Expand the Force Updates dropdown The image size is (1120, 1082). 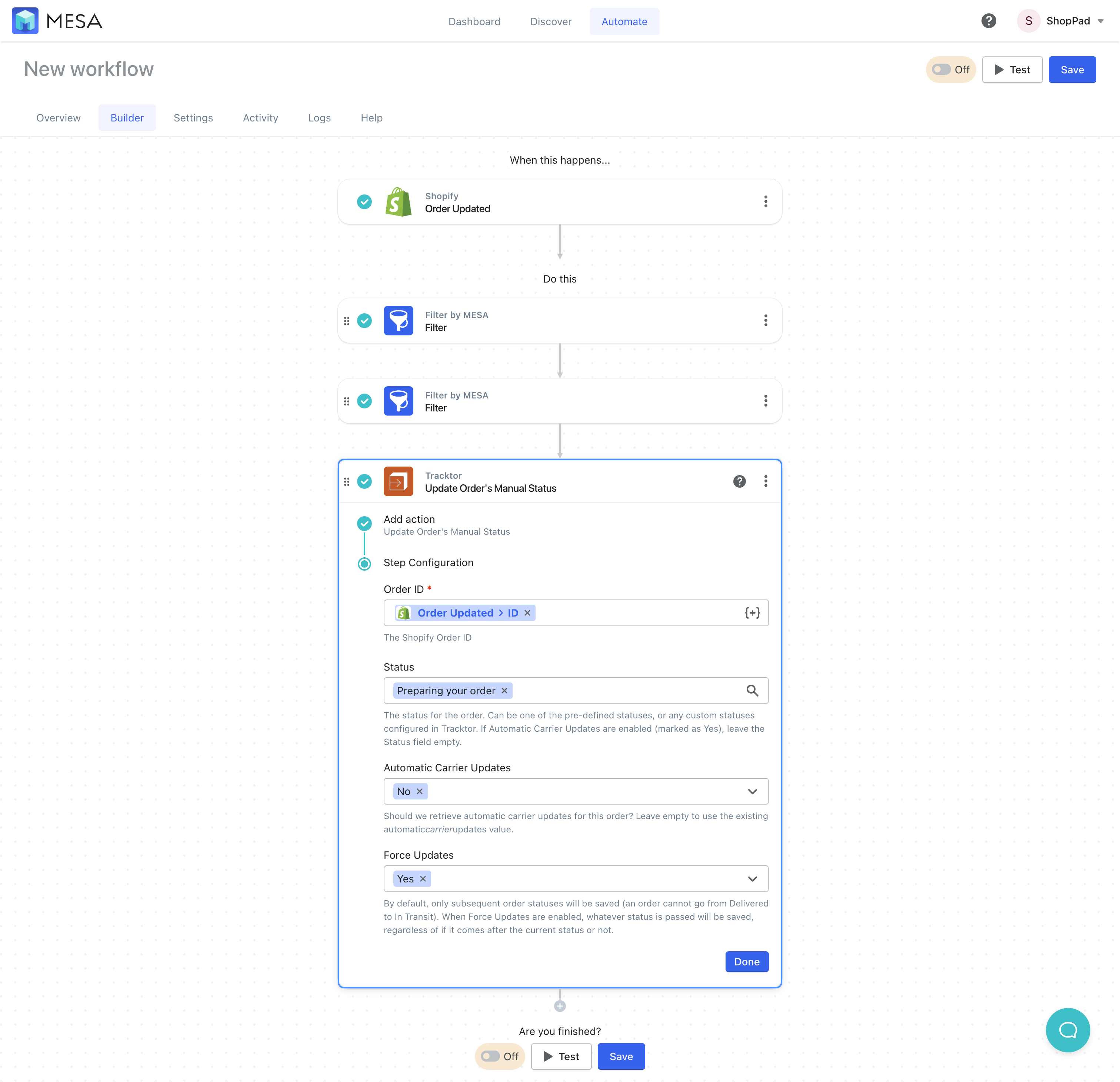point(752,879)
